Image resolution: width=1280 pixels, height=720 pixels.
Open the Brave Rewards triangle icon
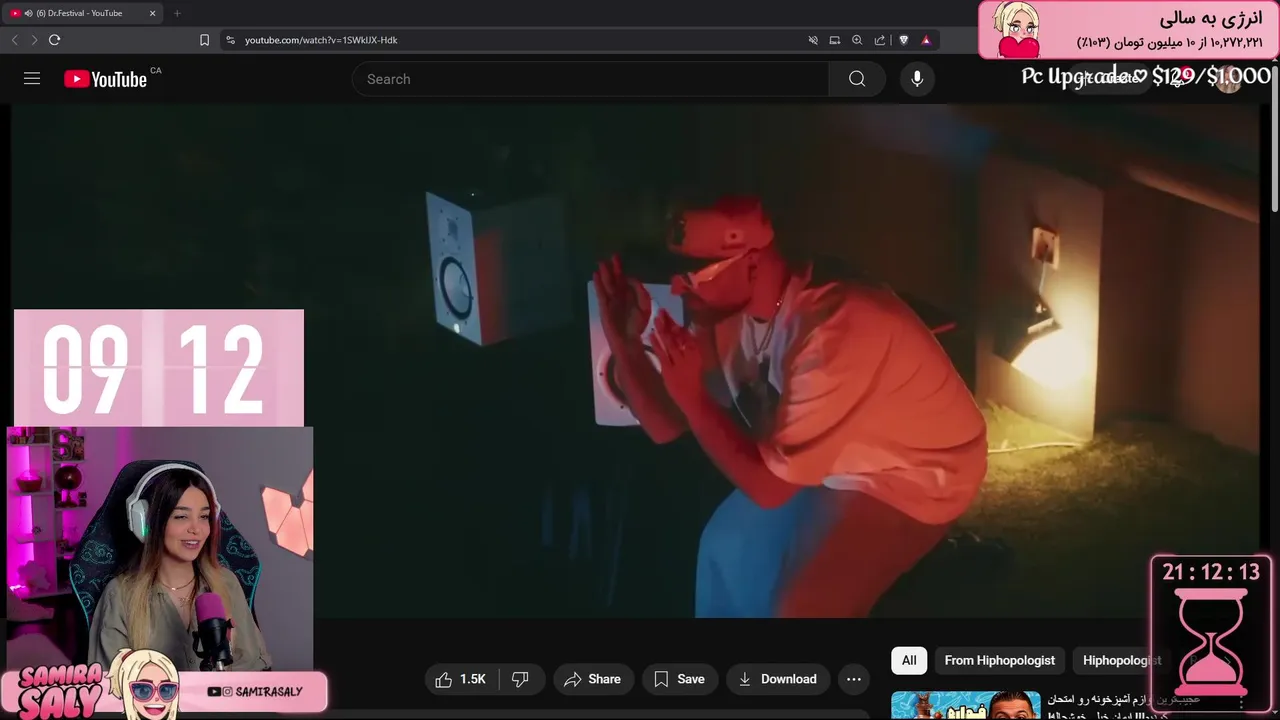point(926,40)
